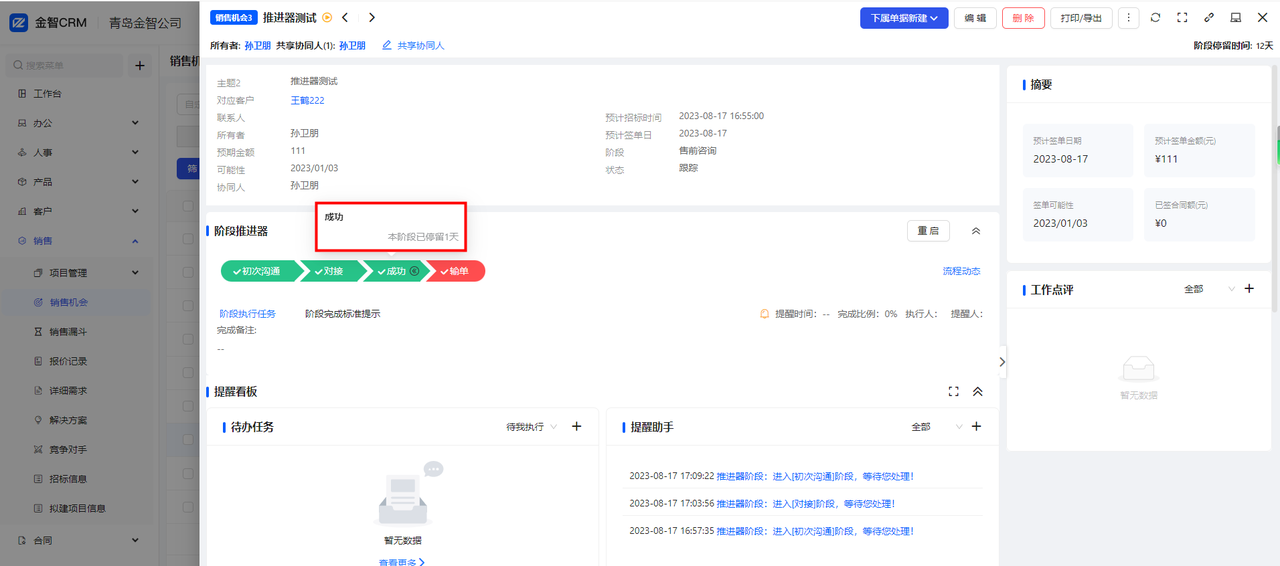Select the 初次沟通 stage step
This screenshot has height=566, width=1280.
(260, 271)
